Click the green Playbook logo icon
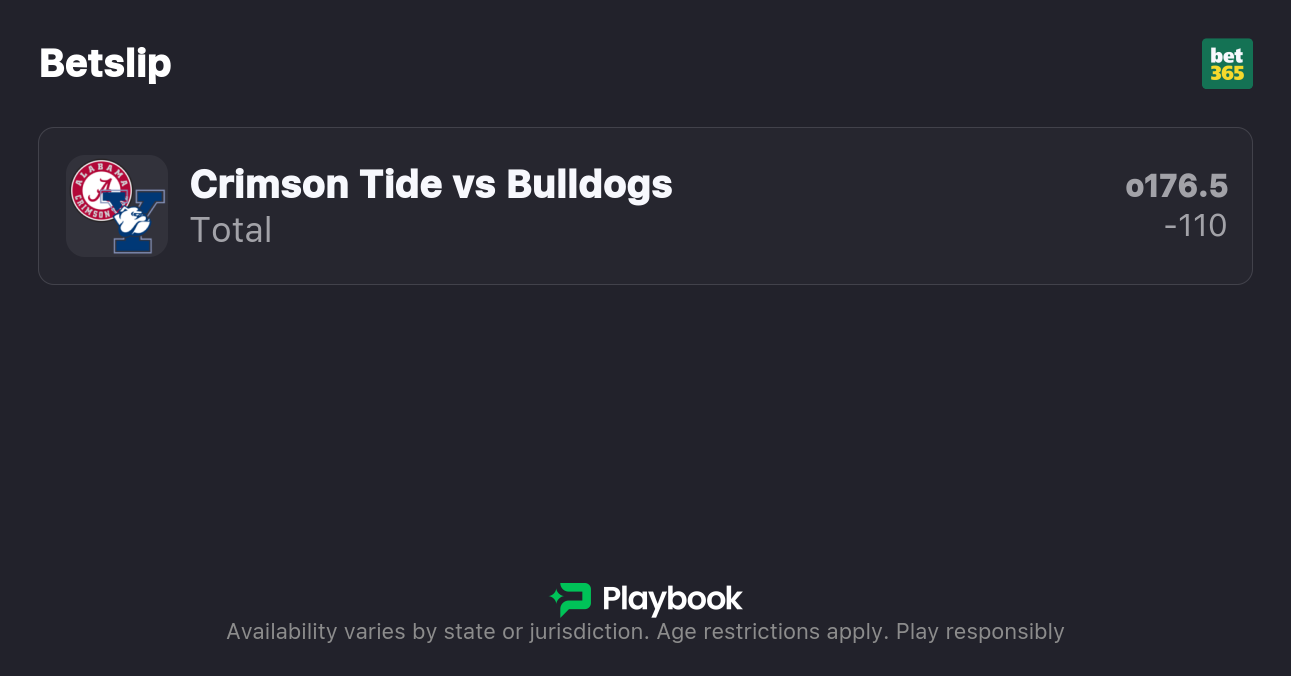Viewport: 1291px width, 676px height. pyautogui.click(x=571, y=599)
